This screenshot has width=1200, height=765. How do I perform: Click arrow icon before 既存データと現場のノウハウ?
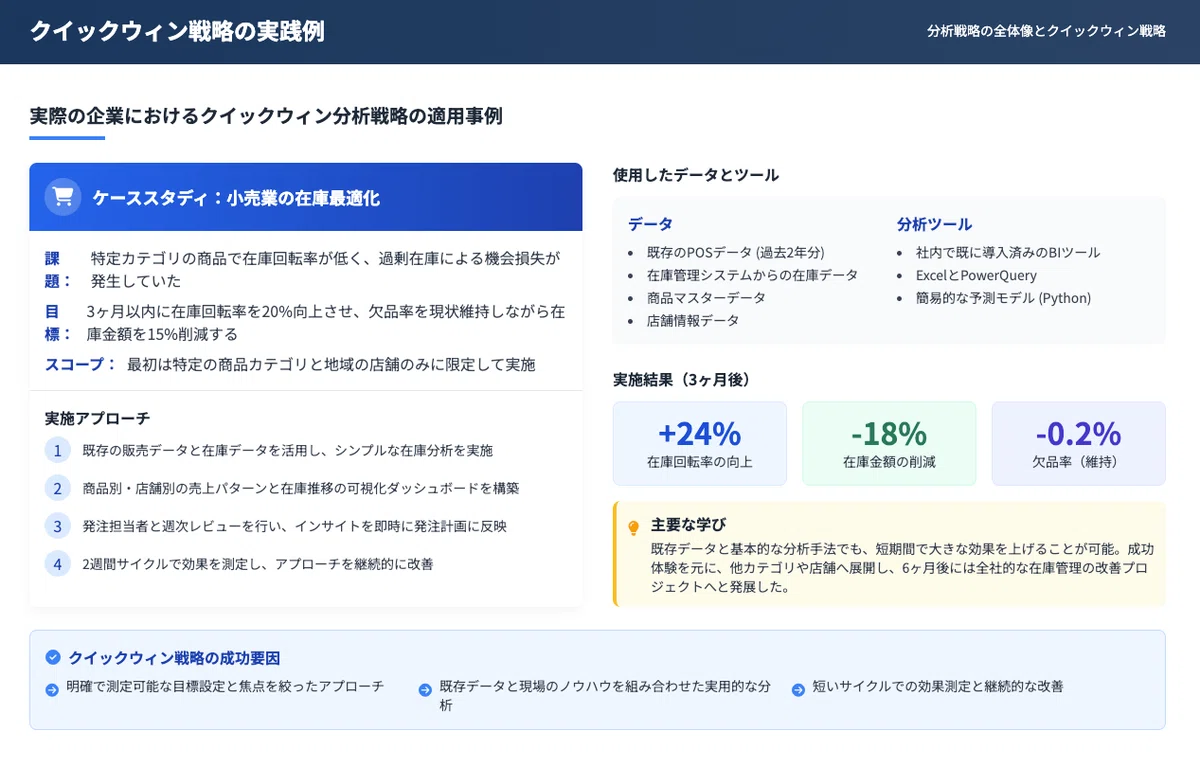coord(425,689)
